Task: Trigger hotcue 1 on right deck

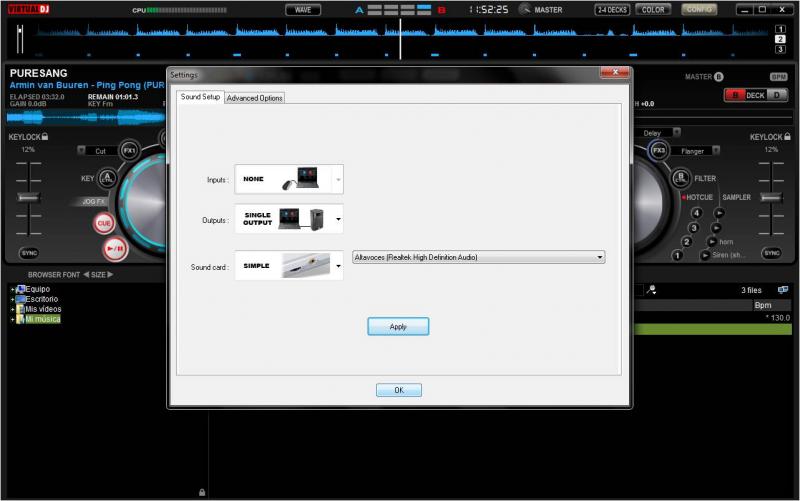Action: [x=677, y=255]
